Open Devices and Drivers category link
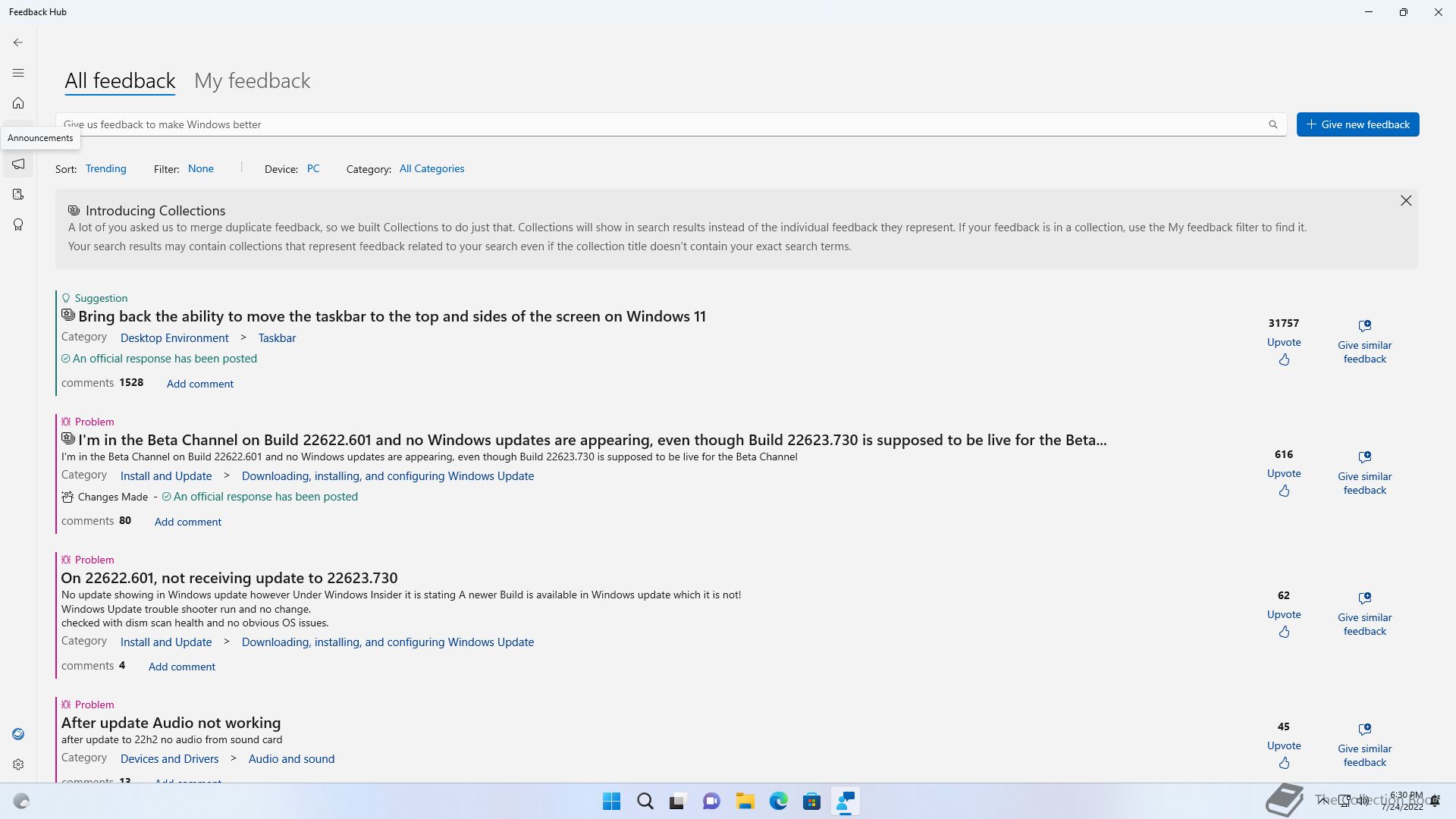Viewport: 1456px width, 819px height. click(169, 758)
